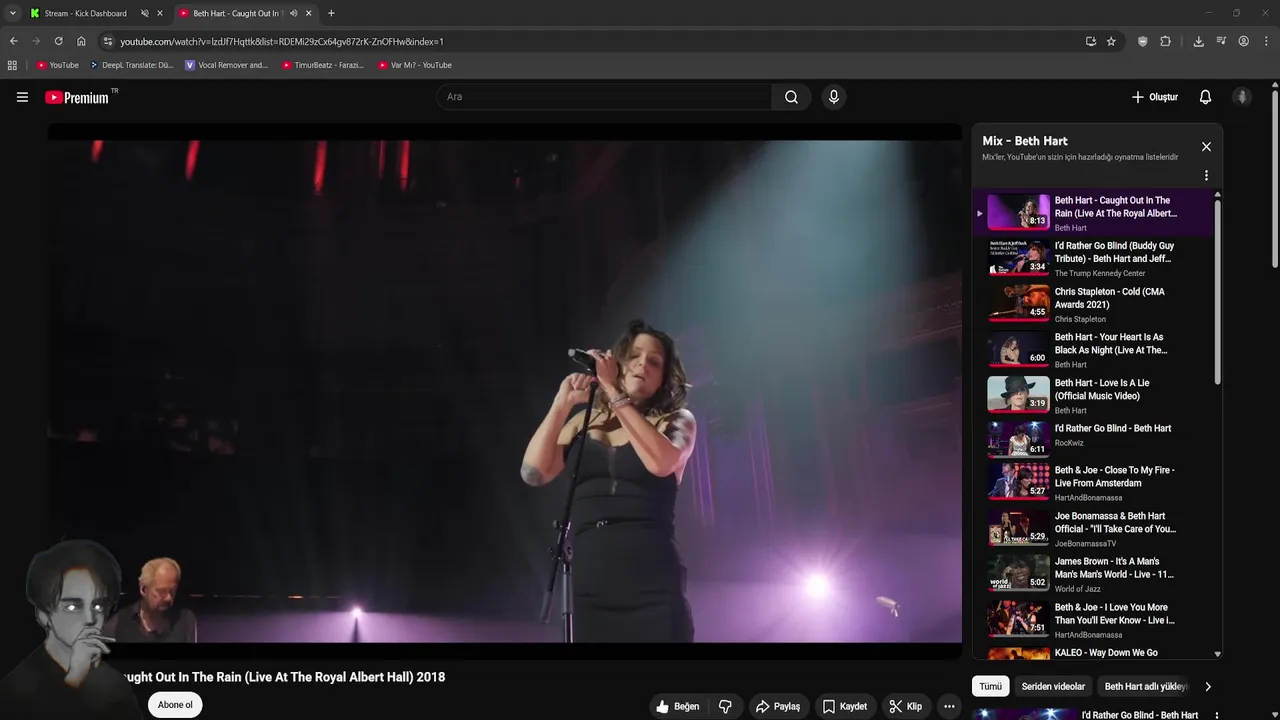Open browser tab search dropdown arrow
The width and height of the screenshot is (1280, 720).
(x=12, y=13)
